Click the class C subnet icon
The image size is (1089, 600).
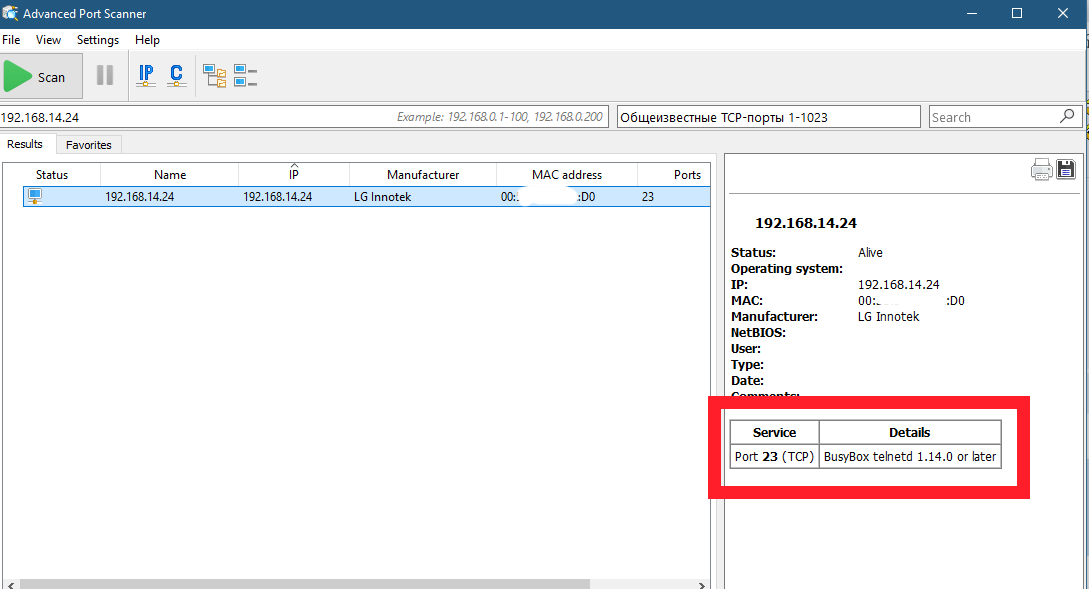click(x=176, y=76)
